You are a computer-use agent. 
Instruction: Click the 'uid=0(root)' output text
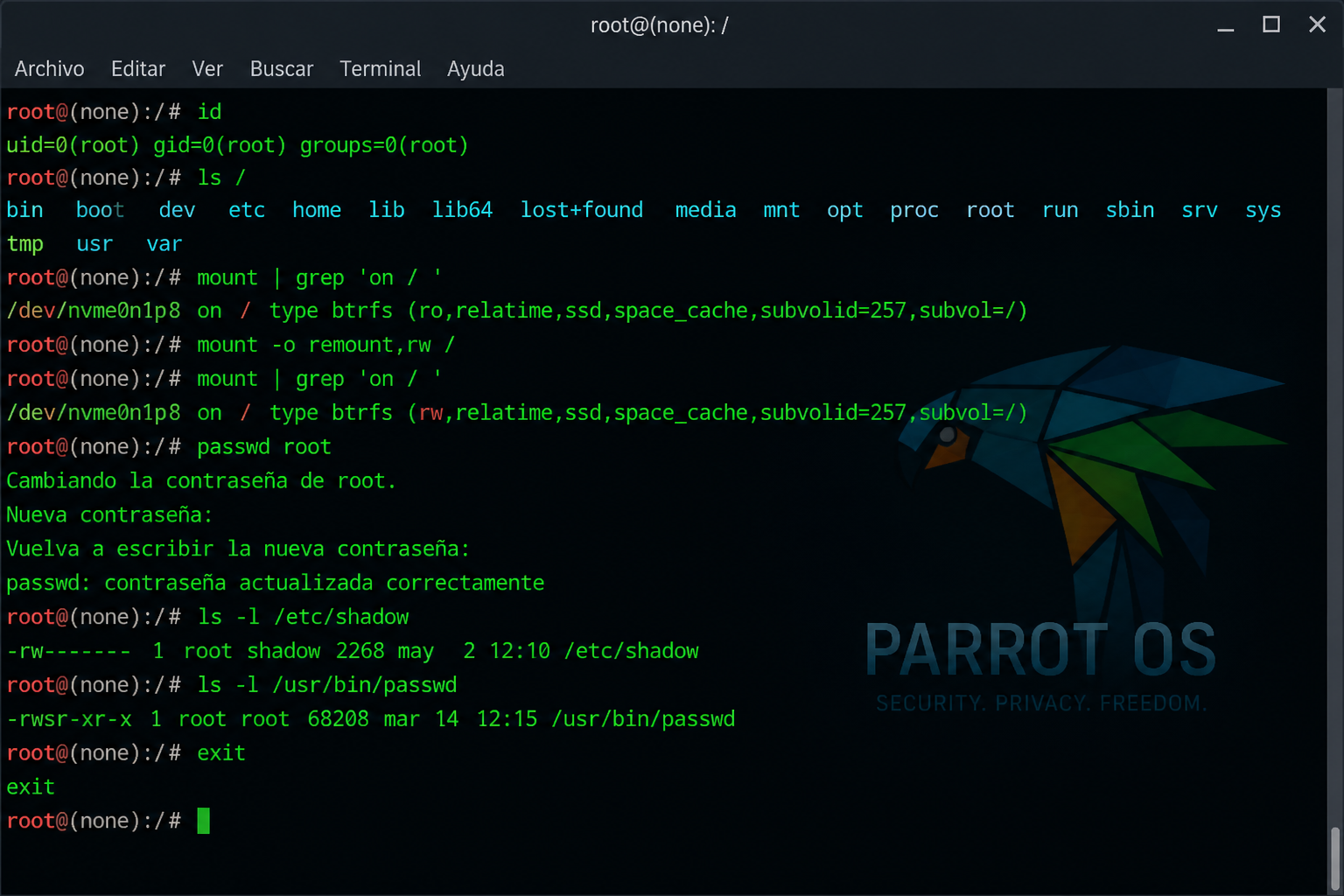click(x=73, y=145)
